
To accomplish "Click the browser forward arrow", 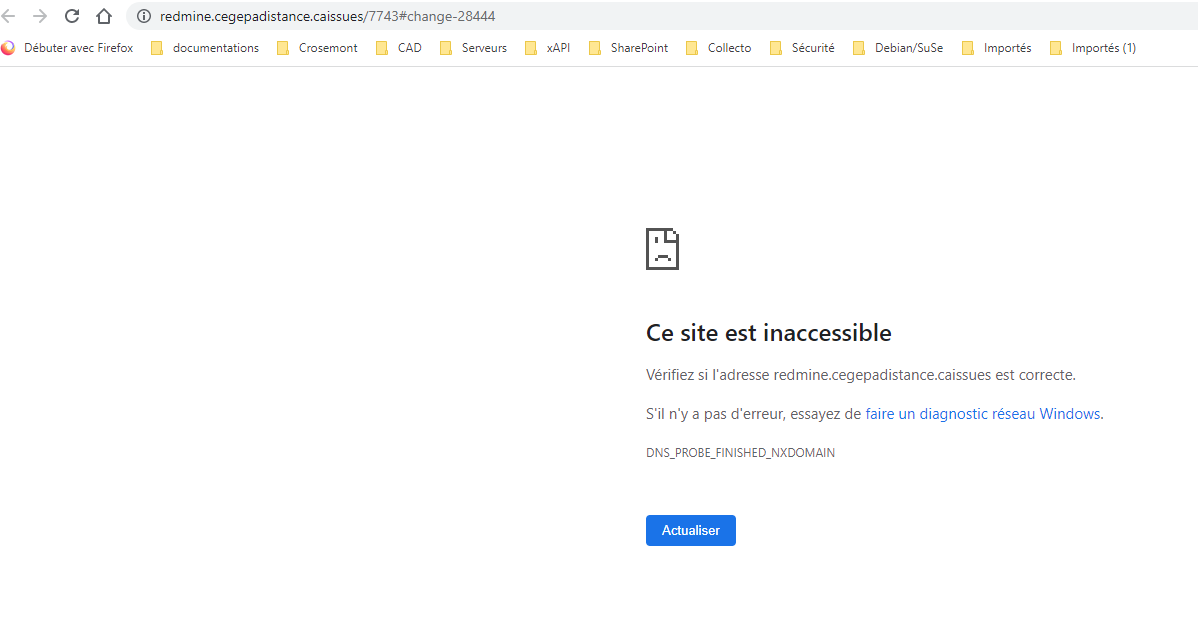I will click(40, 16).
